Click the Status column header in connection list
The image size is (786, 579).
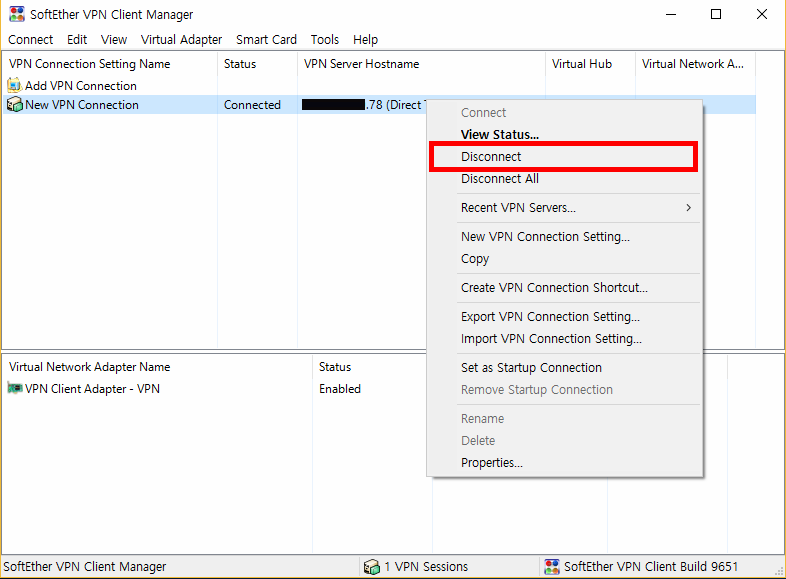click(x=257, y=64)
